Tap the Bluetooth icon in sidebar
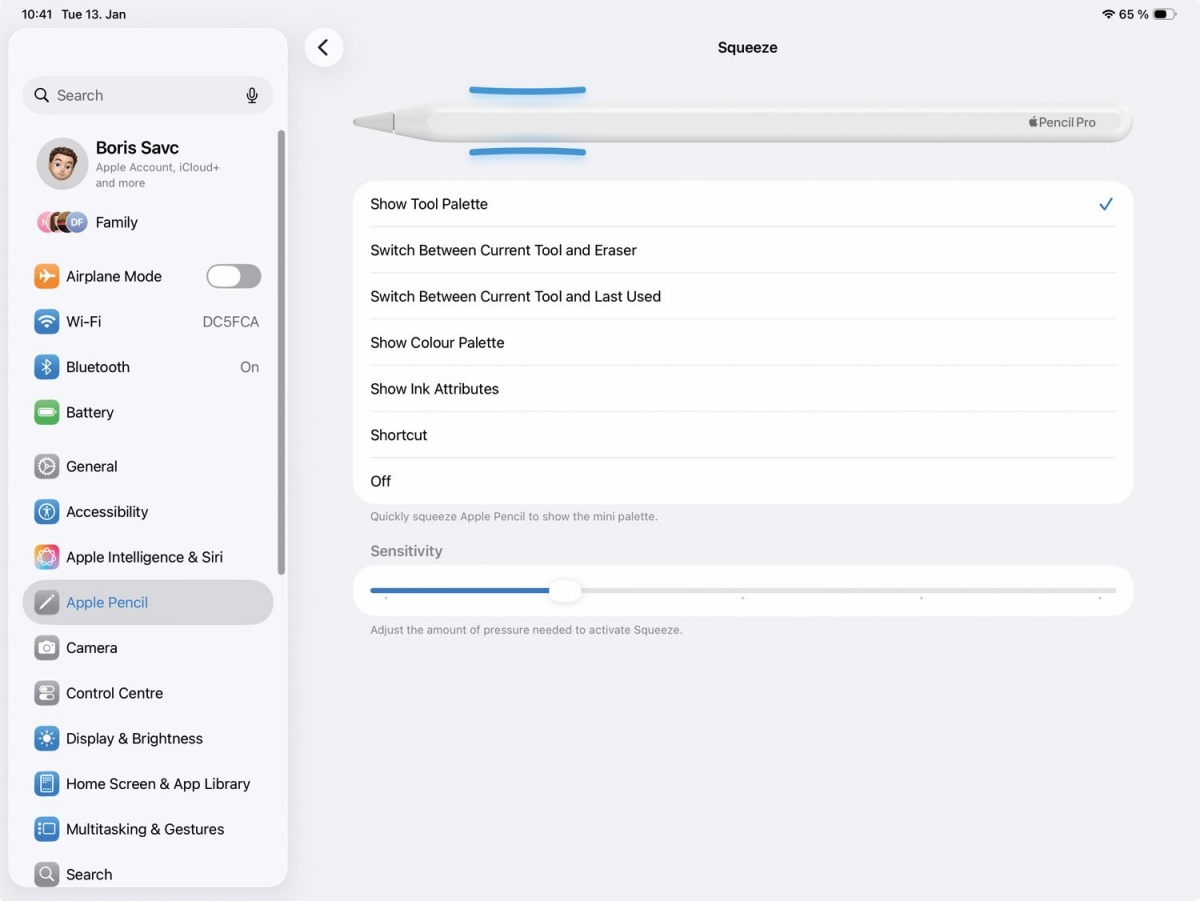 point(46,367)
